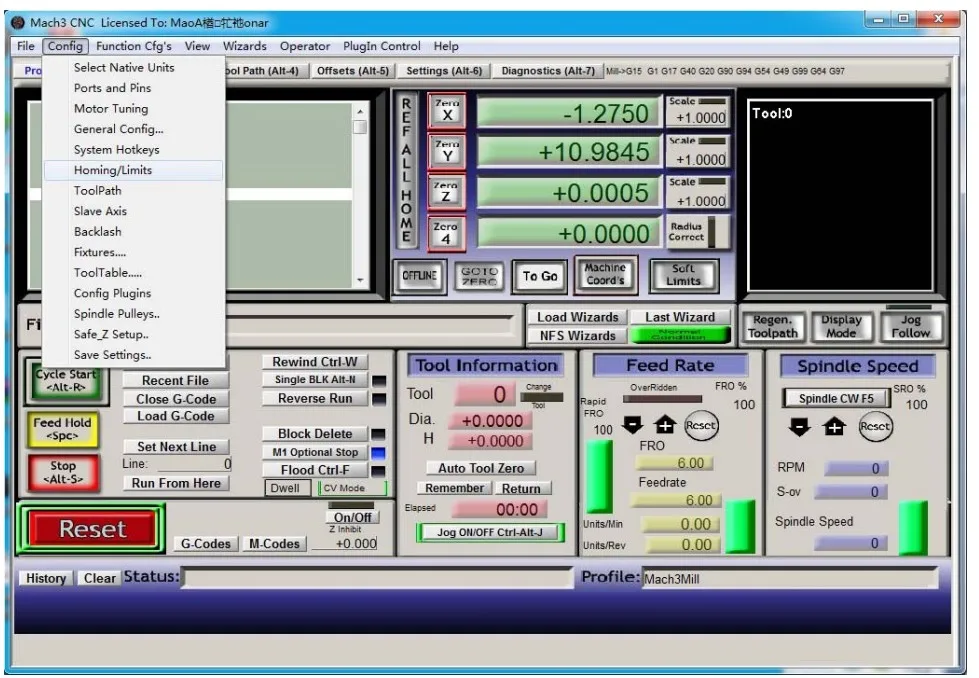The height and width of the screenshot is (678, 979).
Task: Click the Zero X axis button
Action: click(x=446, y=111)
